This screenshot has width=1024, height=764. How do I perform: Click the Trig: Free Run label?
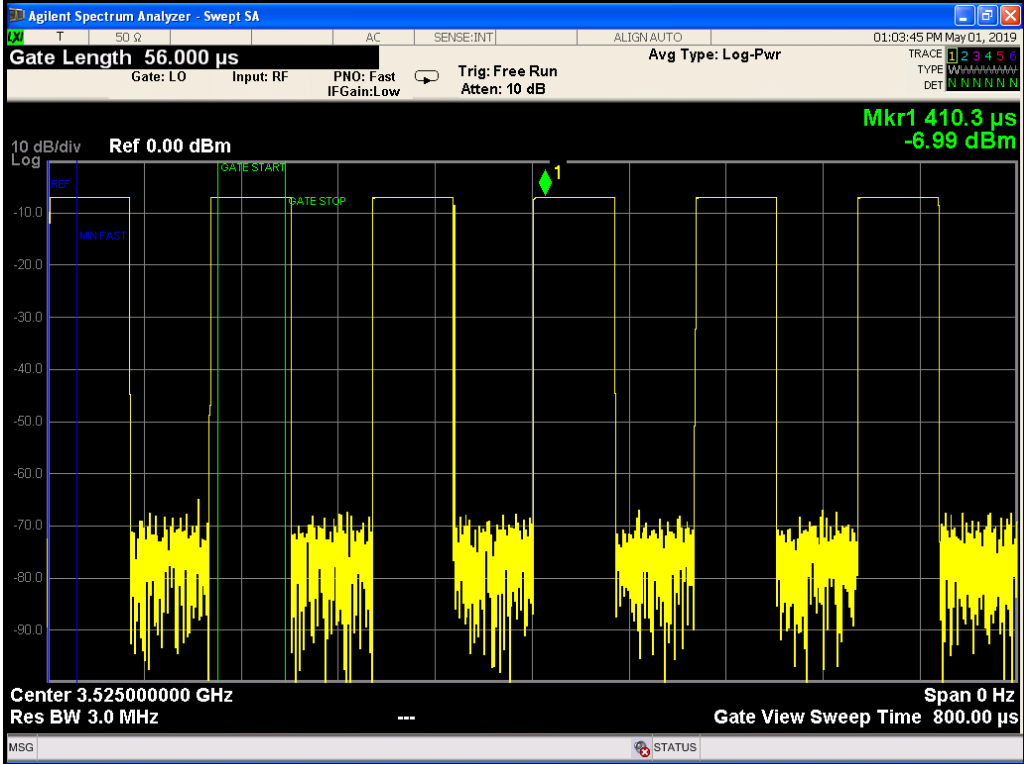[x=507, y=71]
